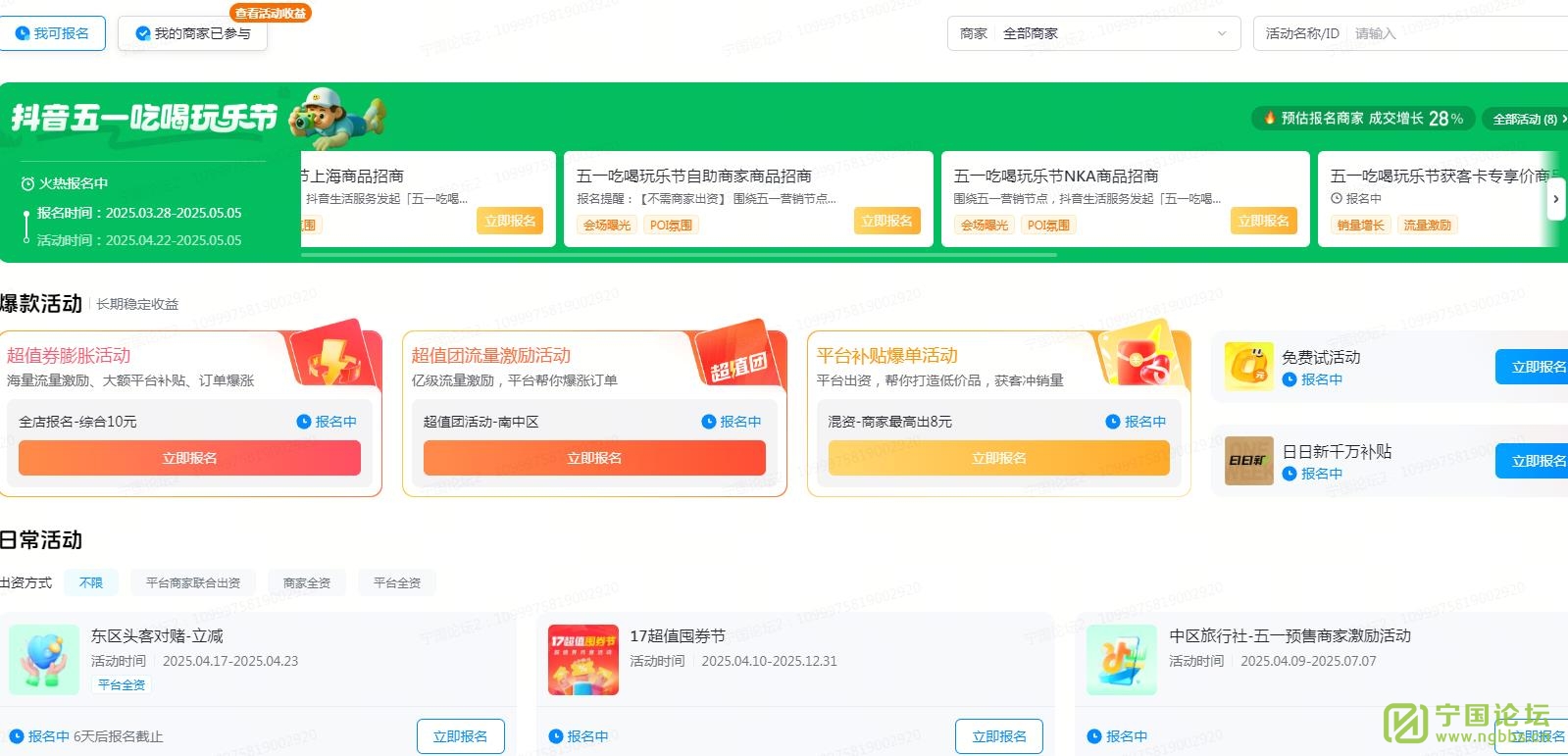Viewport: 1568px width, 756px height.
Task: Open the 全部活动 (8) link
Action: click(x=1525, y=119)
